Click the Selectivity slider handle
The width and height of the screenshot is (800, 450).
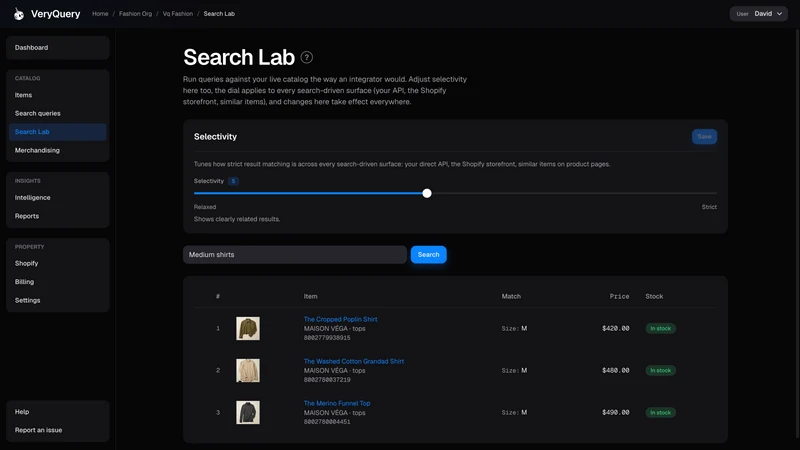coord(427,193)
